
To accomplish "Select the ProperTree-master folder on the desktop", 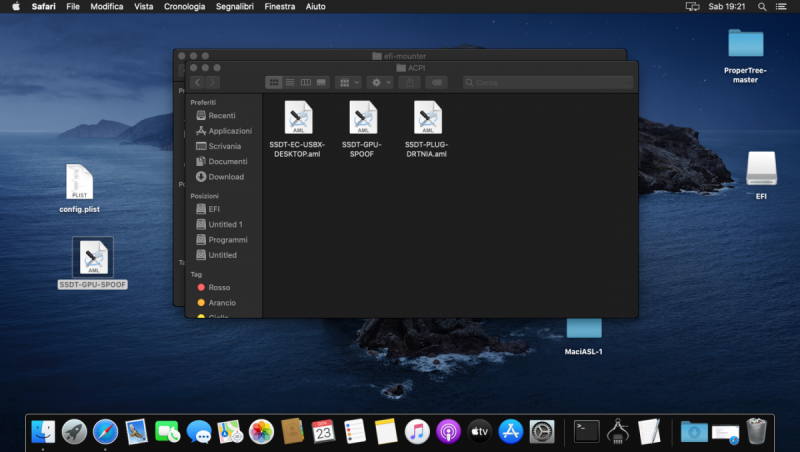I will tap(745, 44).
